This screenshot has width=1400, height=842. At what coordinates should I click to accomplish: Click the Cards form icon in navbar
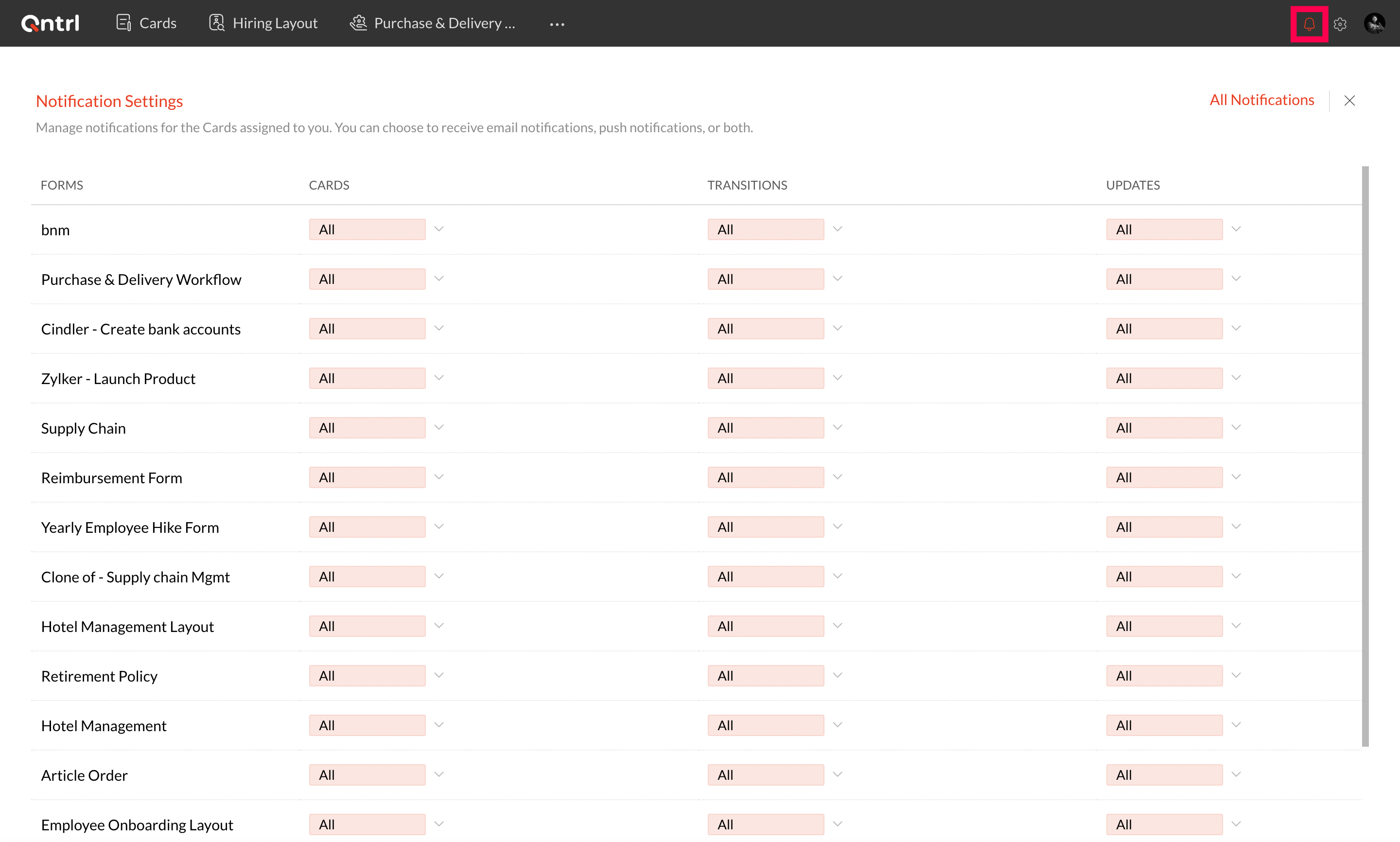point(123,23)
